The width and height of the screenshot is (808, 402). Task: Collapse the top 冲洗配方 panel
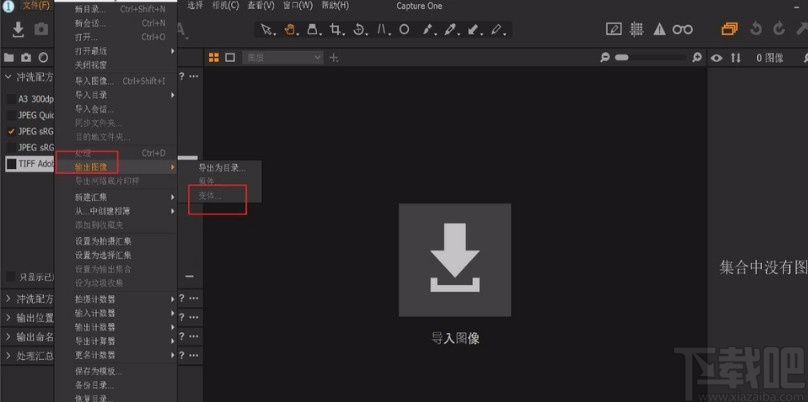click(8, 77)
